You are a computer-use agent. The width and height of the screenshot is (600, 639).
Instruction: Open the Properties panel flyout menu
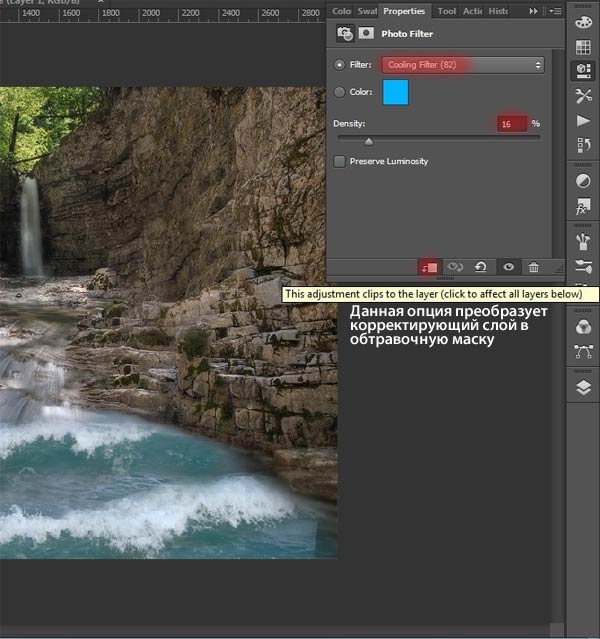pos(555,11)
